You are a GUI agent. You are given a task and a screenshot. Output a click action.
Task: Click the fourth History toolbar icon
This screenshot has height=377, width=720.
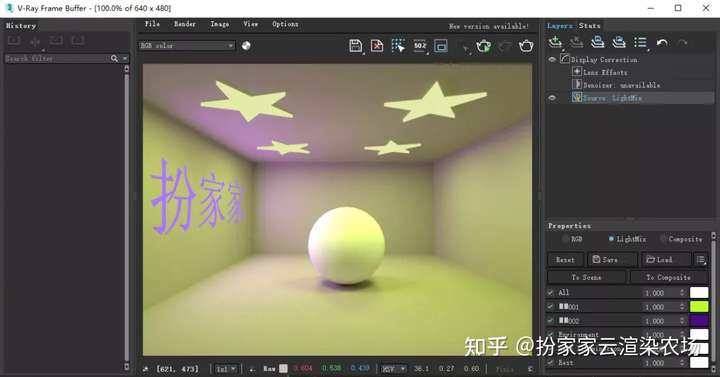click(x=78, y=41)
